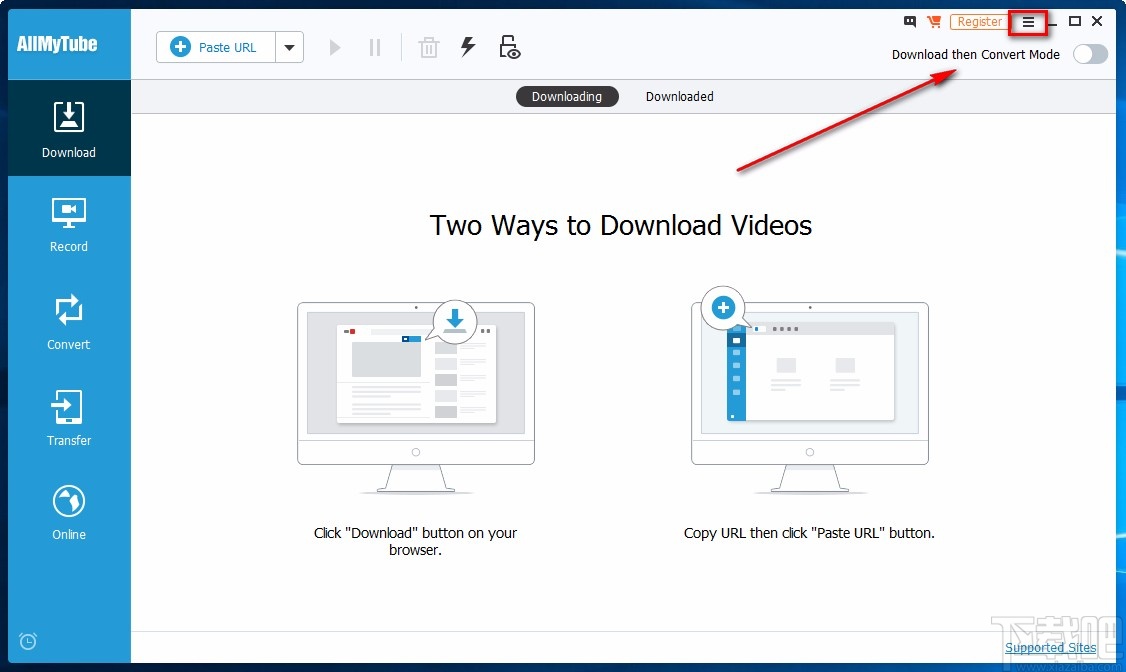
Task: Click the 'Copy URL then click "Paste URL" button.' text
Action: pyautogui.click(x=809, y=533)
